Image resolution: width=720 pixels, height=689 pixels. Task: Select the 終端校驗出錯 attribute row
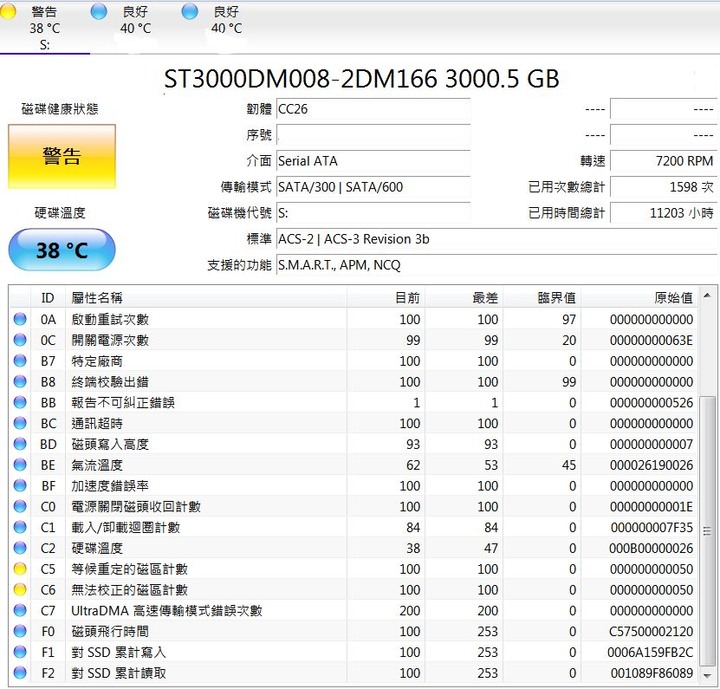coord(354,382)
